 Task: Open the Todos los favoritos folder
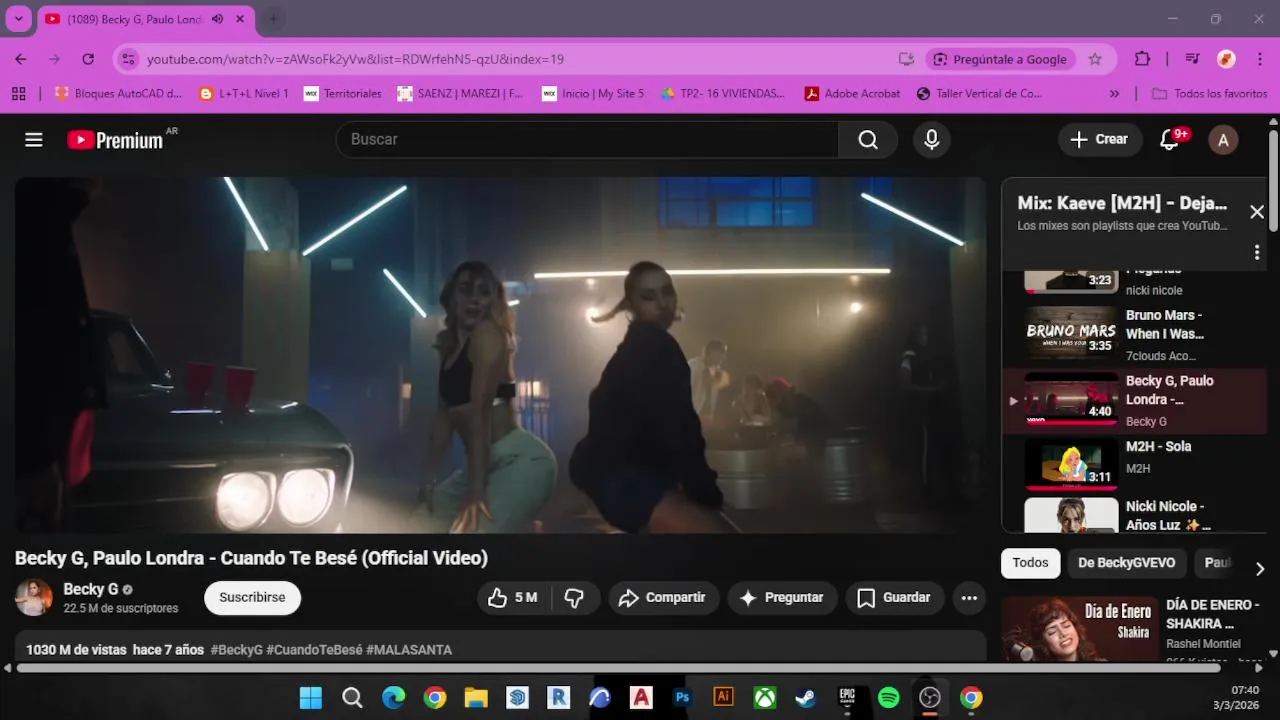click(x=1209, y=93)
